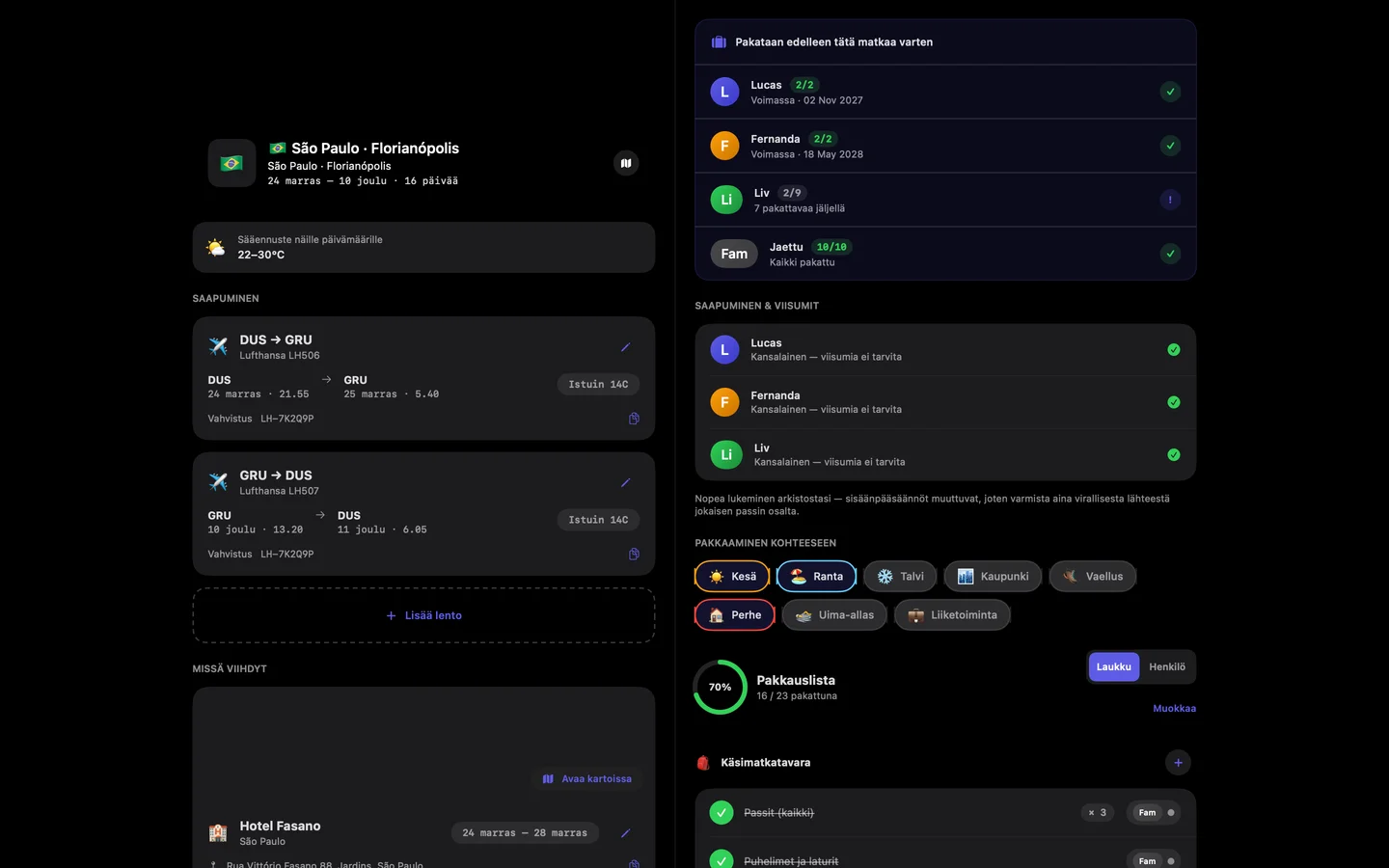This screenshot has height=868, width=1389.
Task: Click Fernanda visa status green check
Action: point(1174,402)
